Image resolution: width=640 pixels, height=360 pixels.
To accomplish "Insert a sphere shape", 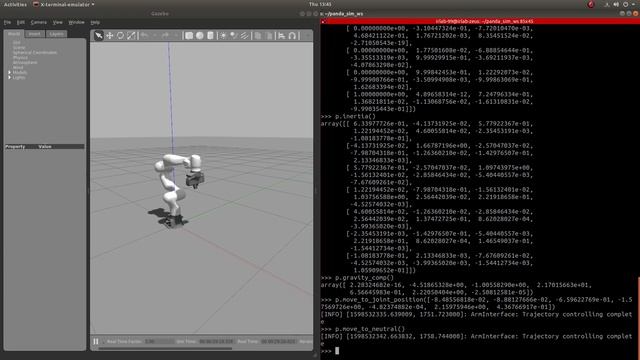I will [x=200, y=36].
